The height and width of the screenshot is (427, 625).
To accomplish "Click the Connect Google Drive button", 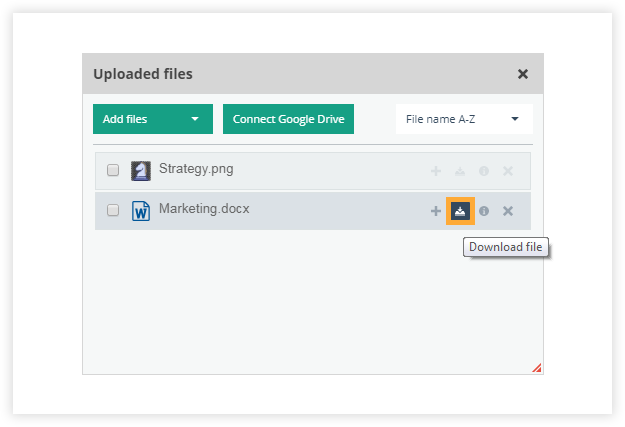I will (x=288, y=119).
